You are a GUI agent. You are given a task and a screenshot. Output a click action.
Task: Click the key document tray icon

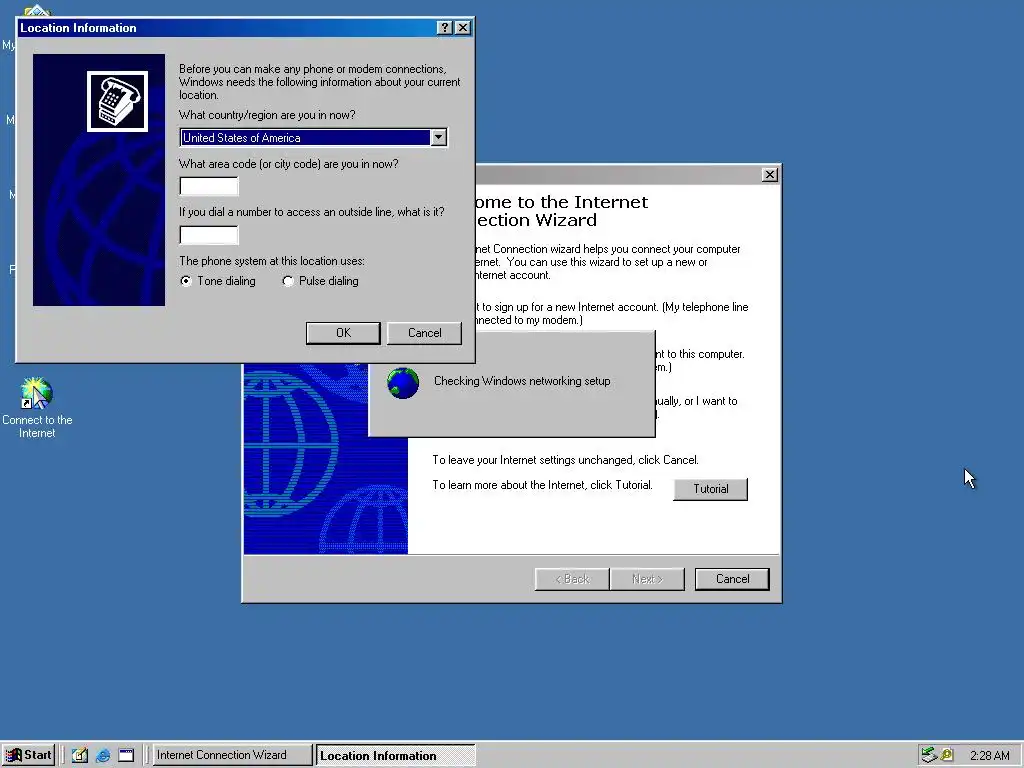[948, 755]
